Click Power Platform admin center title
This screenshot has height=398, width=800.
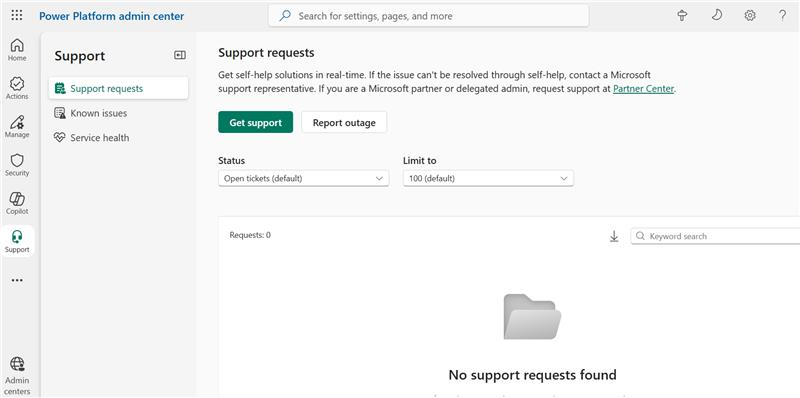(x=112, y=16)
